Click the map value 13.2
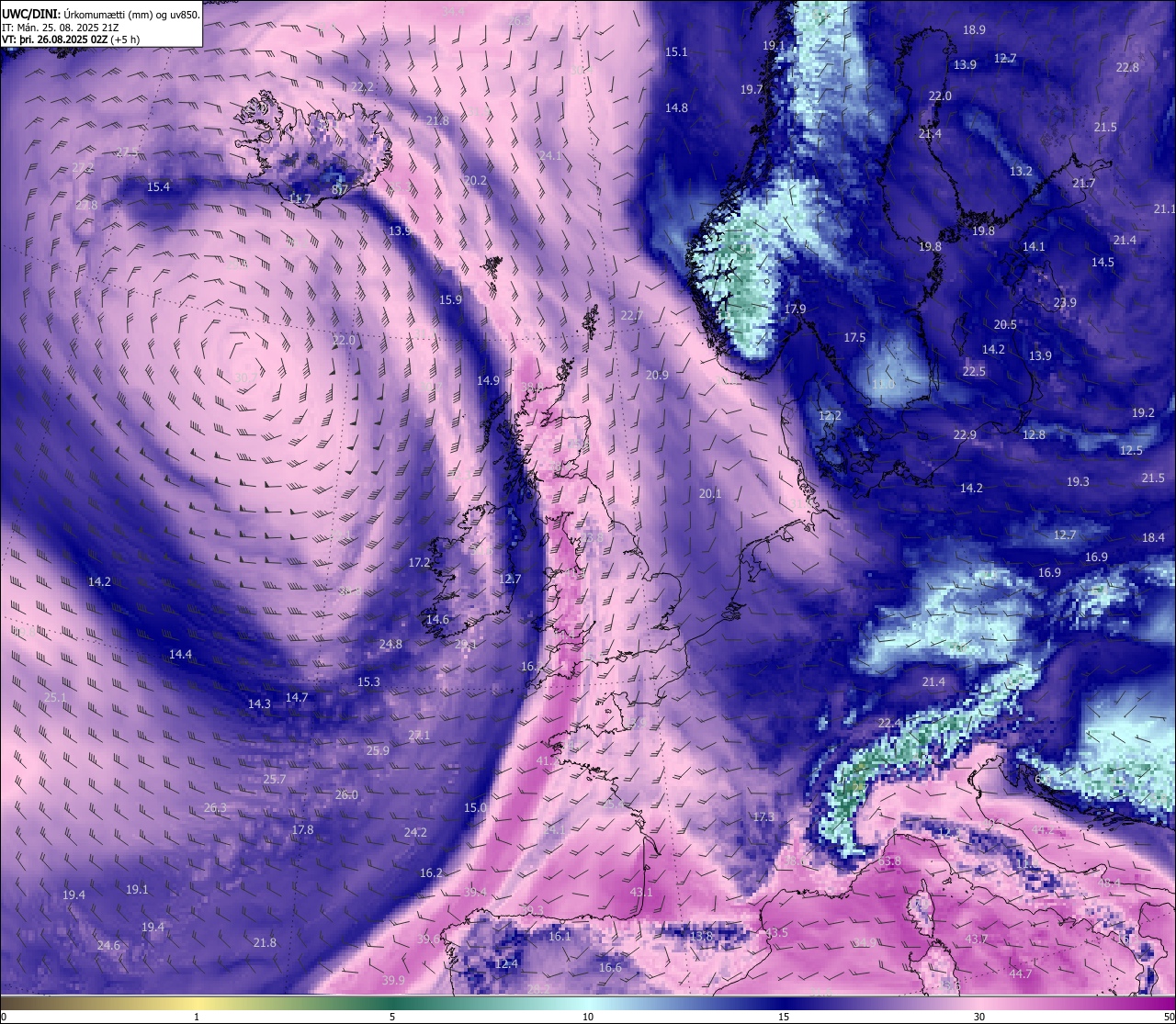Screen dimensions: 1176x1024 pyautogui.click(x=1021, y=172)
